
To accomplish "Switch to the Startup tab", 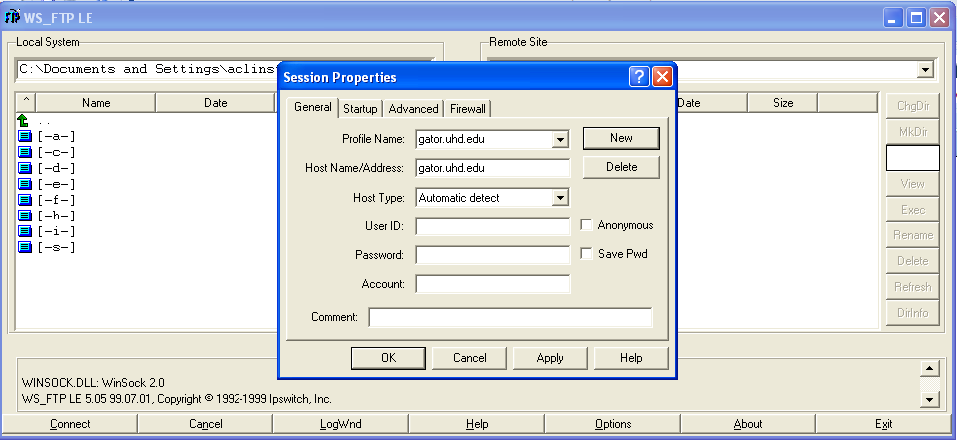I will (x=360, y=109).
